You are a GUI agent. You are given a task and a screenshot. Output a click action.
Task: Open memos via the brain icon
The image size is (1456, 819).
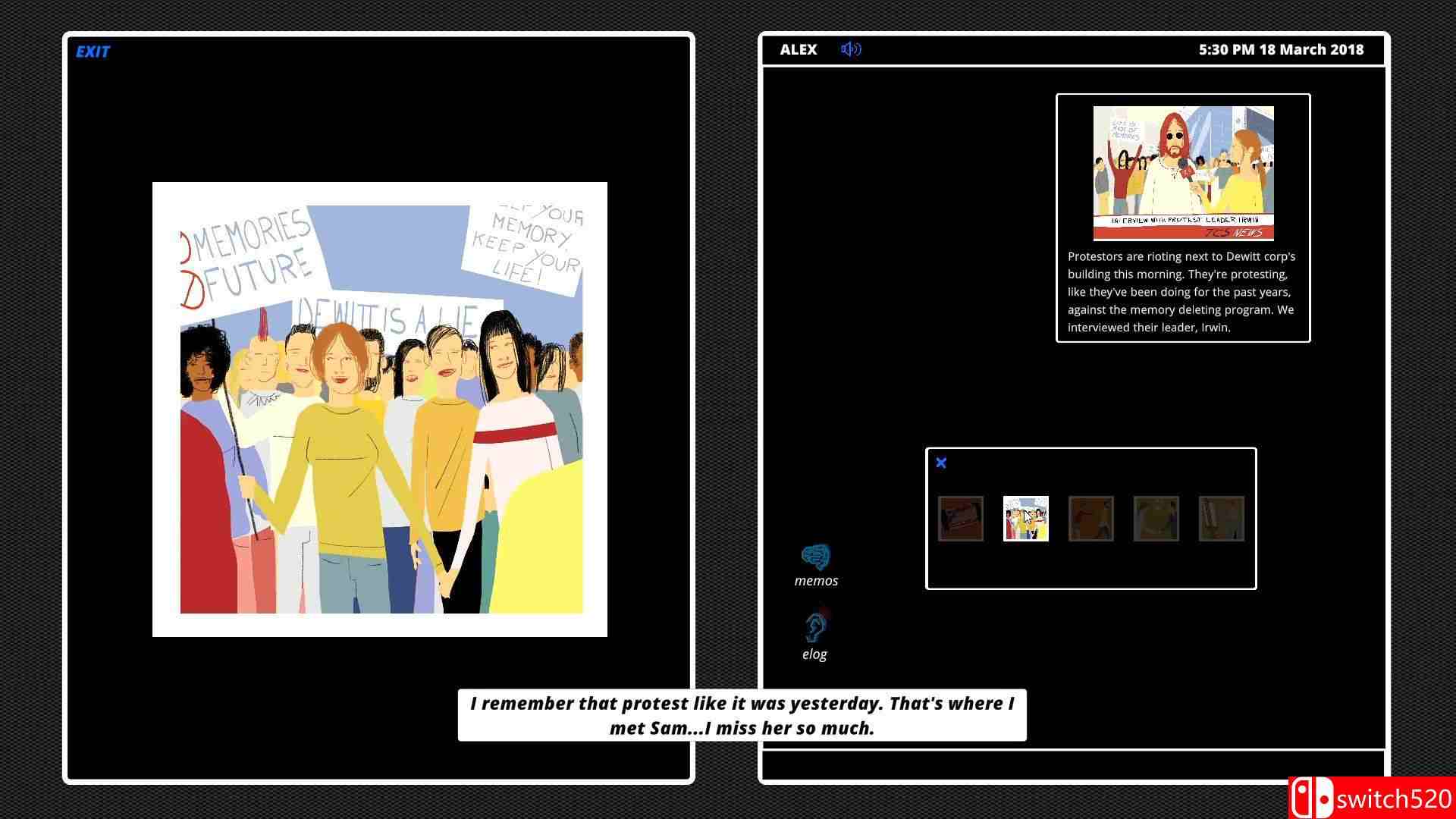tap(815, 557)
